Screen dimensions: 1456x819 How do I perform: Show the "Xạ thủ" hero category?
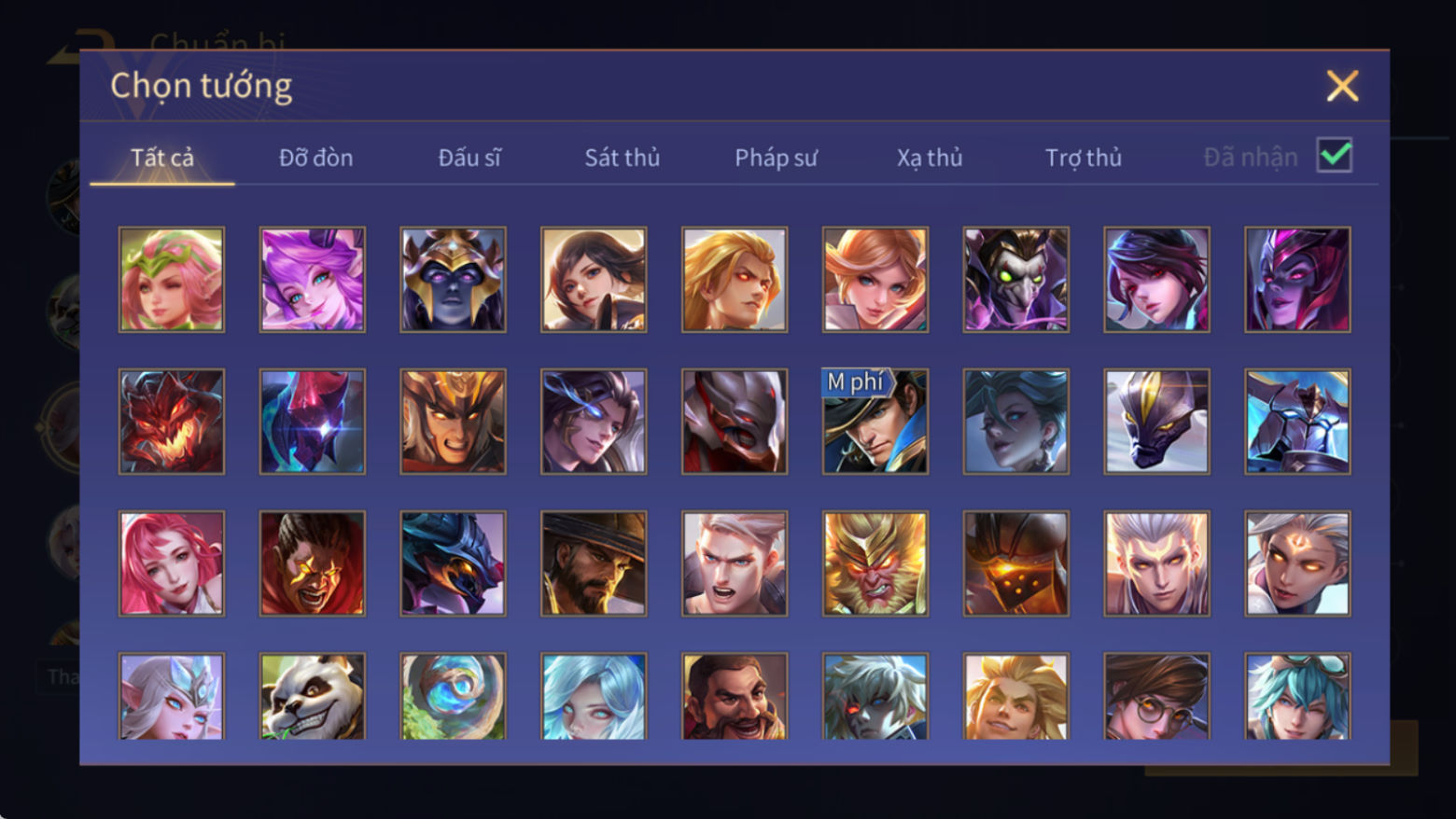(x=930, y=158)
